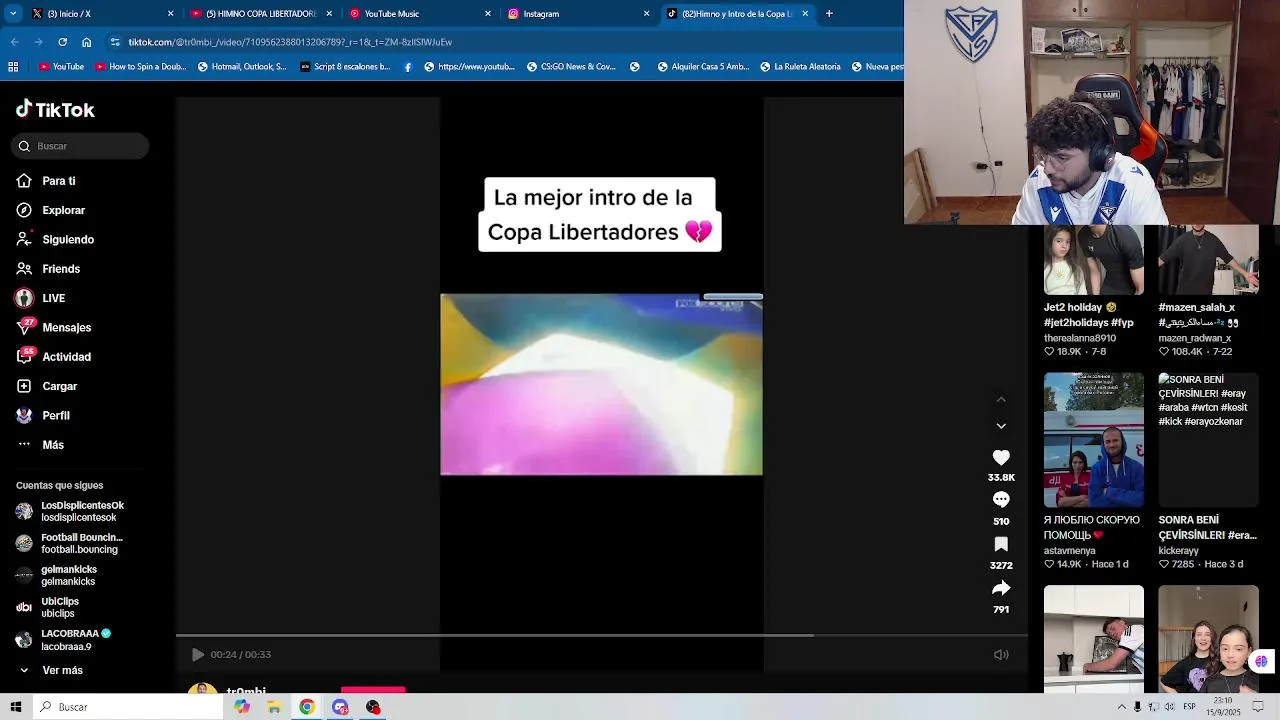This screenshot has height=720, width=1280.
Task: Click the Windows taskbar Buscar search box
Action: pos(128,707)
